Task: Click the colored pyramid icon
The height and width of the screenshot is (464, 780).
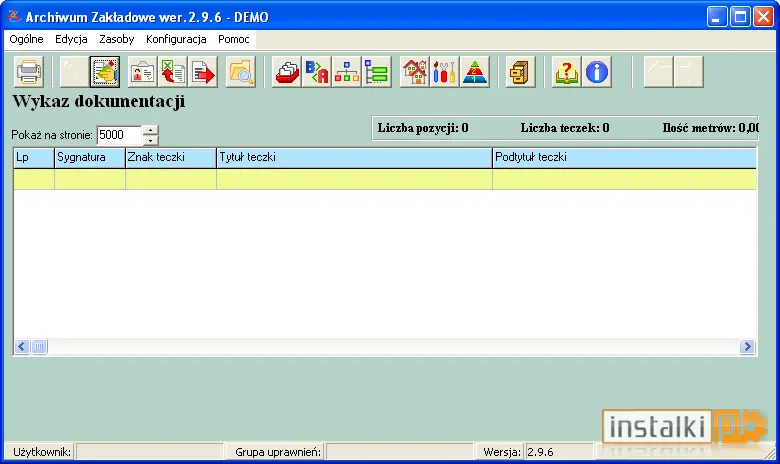Action: tap(475, 72)
